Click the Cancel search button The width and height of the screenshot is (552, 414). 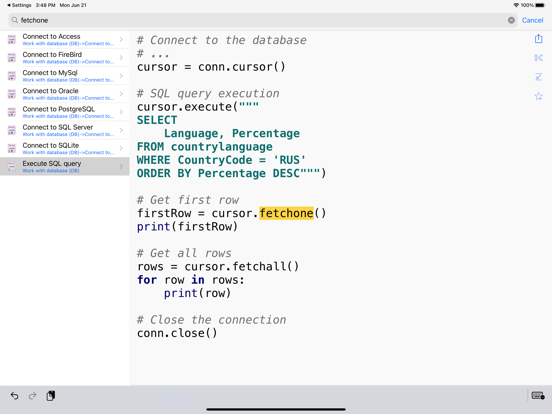click(x=532, y=20)
